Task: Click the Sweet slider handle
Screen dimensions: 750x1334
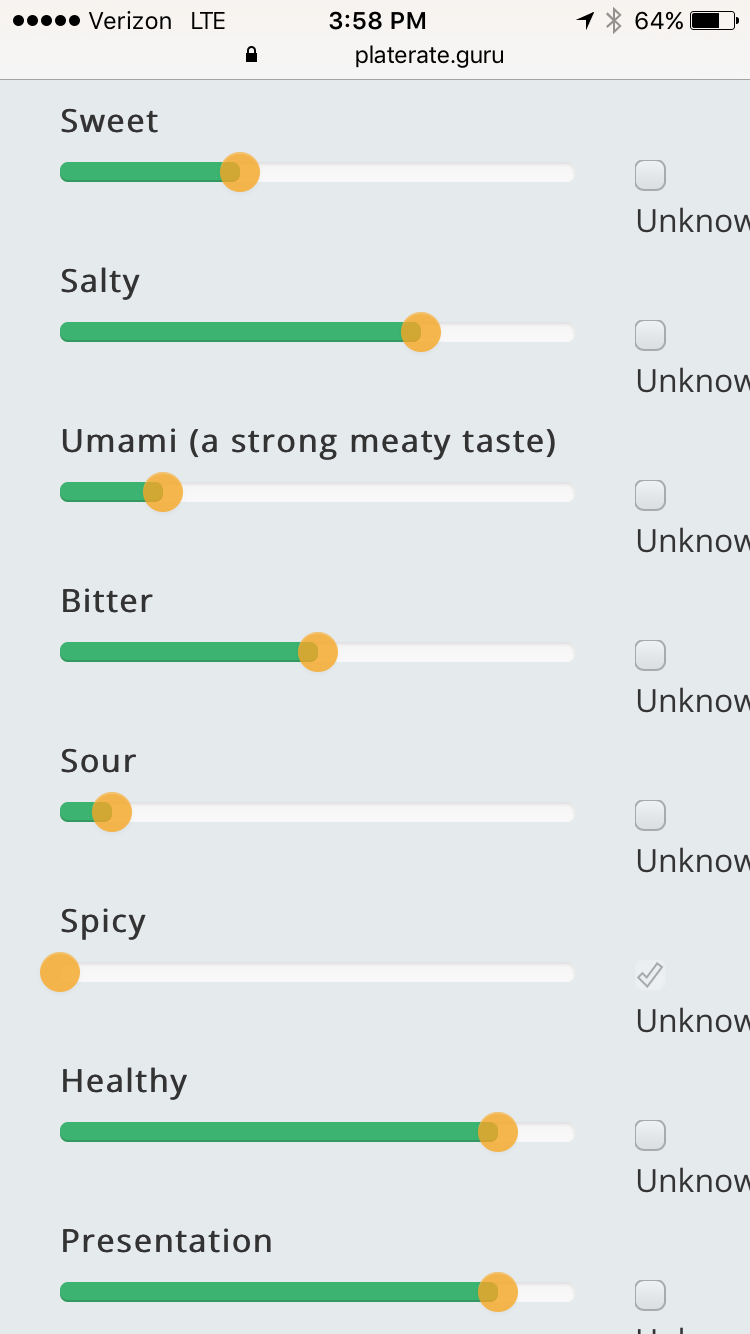Action: coord(240,172)
